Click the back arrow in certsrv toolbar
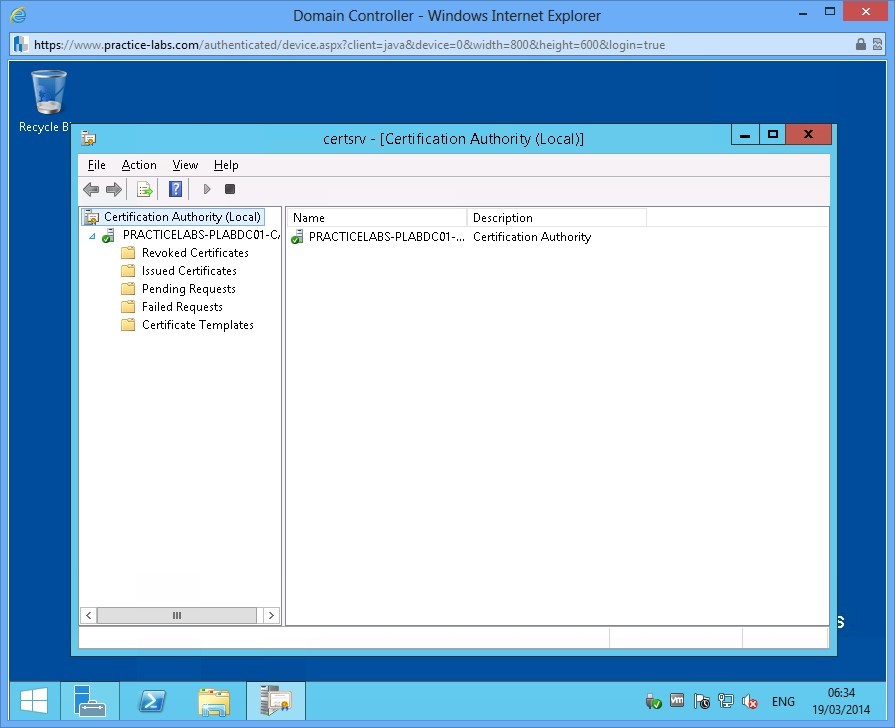The image size is (895, 728). [x=91, y=189]
